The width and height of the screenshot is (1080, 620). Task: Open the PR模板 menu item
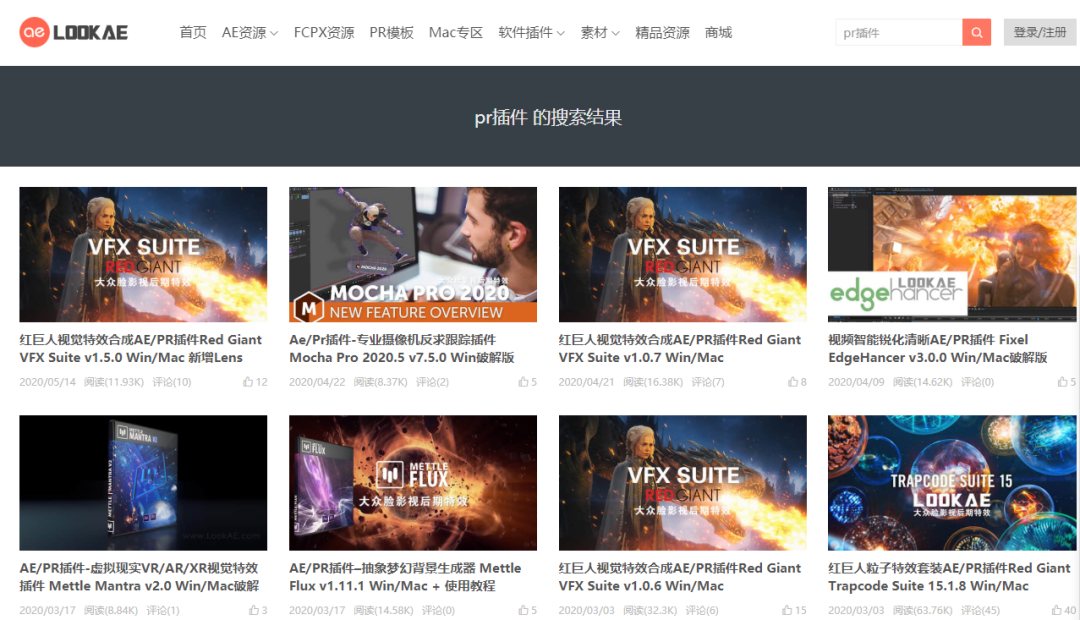[391, 32]
